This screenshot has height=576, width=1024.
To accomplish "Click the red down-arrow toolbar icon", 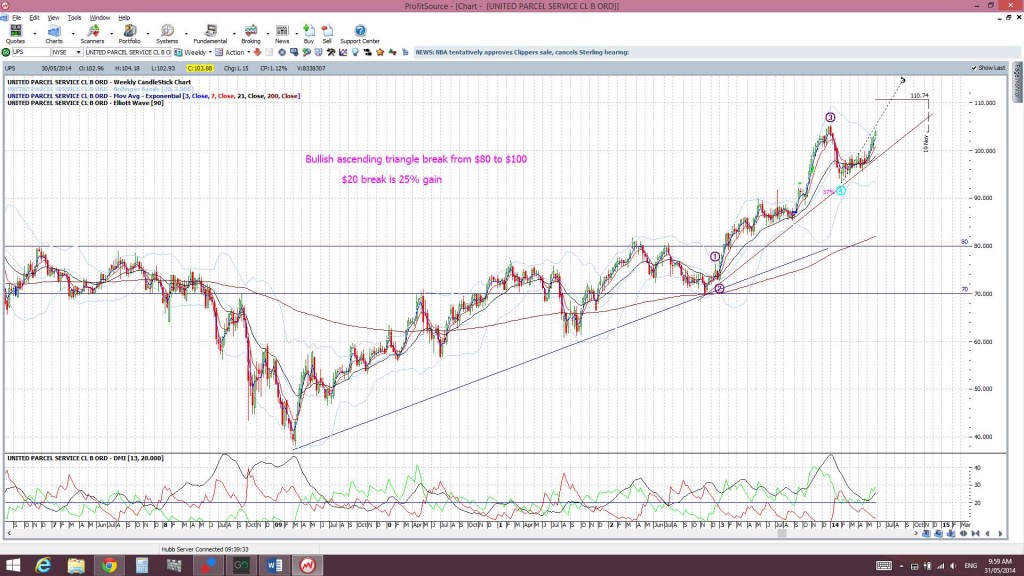I will [x=257, y=52].
